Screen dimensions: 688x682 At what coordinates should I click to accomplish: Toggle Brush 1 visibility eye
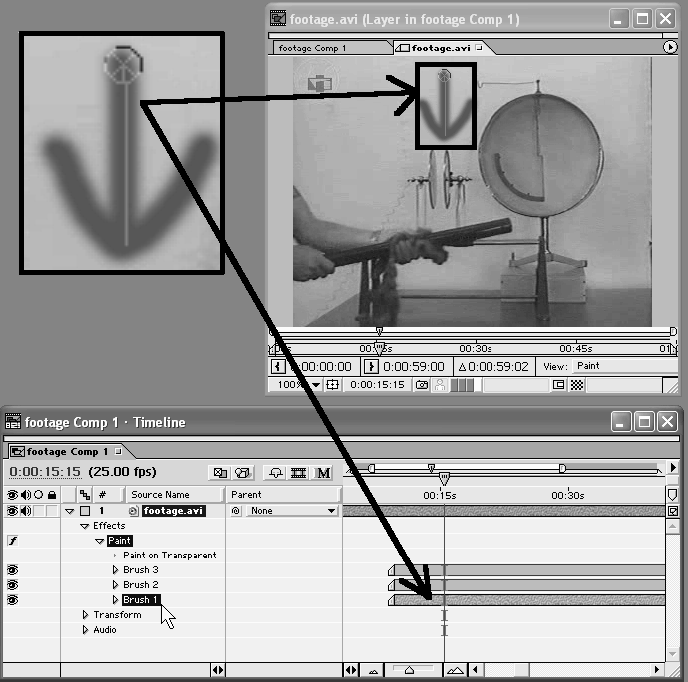[13, 600]
